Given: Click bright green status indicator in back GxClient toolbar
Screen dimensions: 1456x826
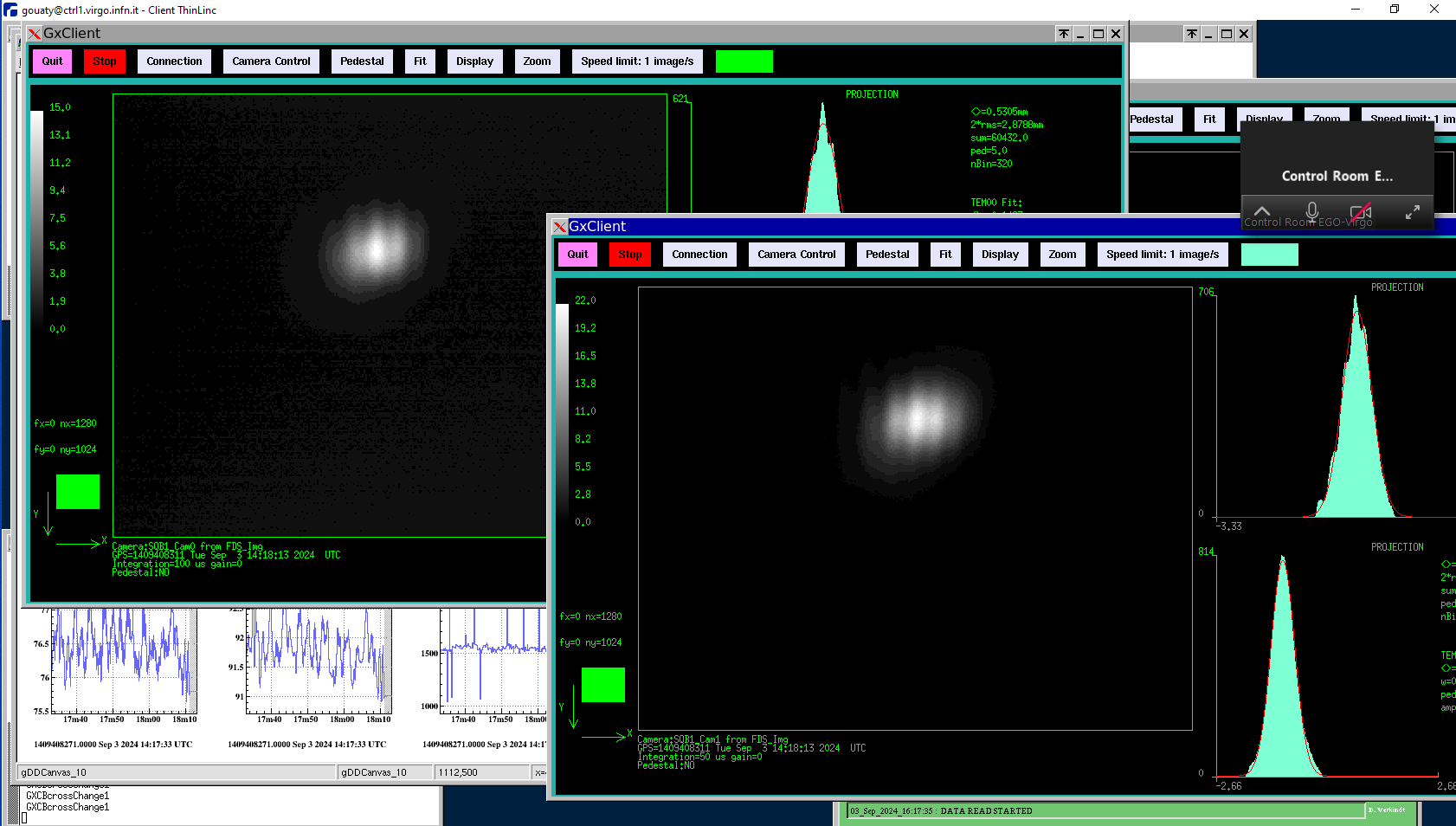Looking at the screenshot, I should click(x=744, y=61).
